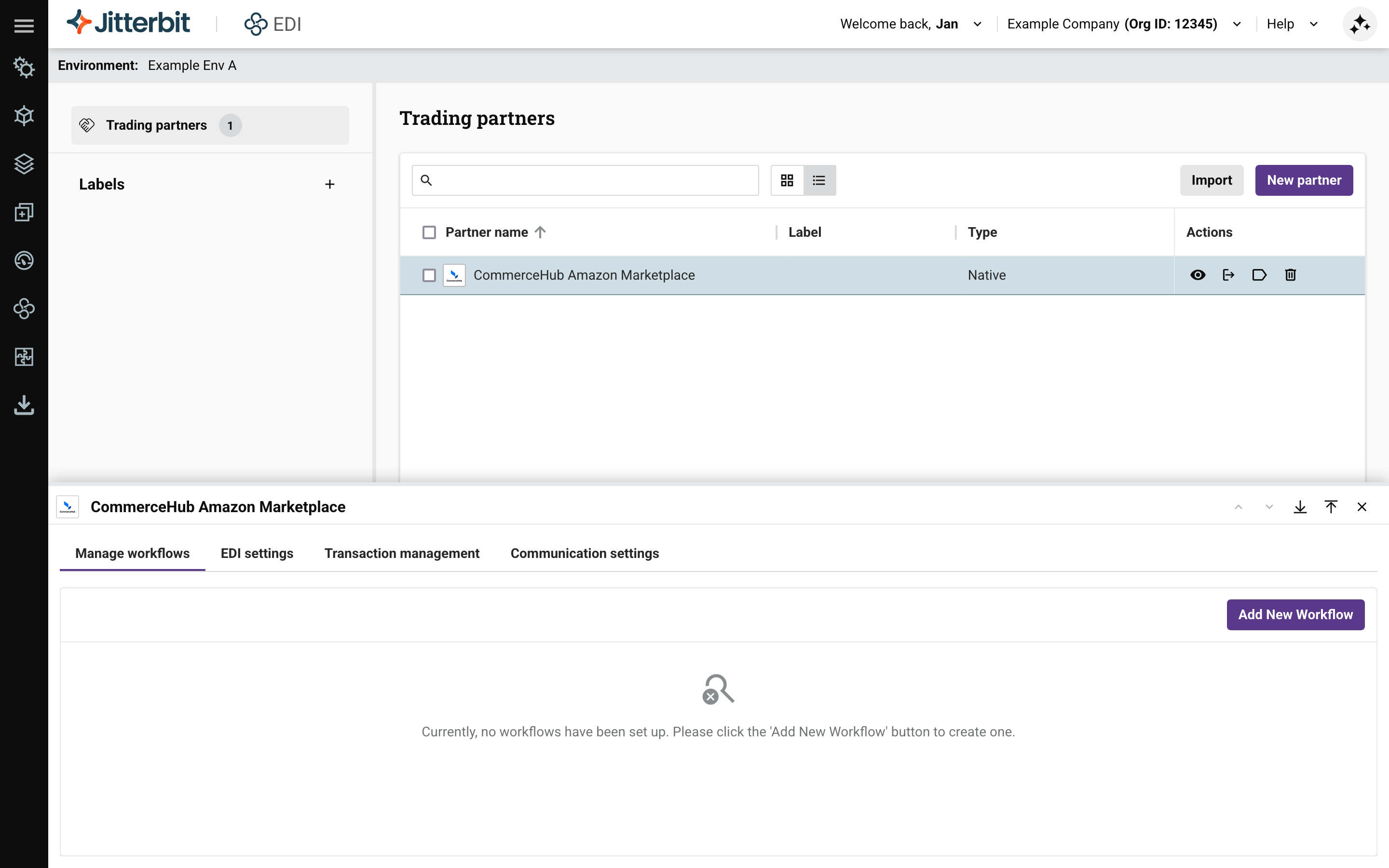Check the CommerceHub Amazon Marketplace row checkbox

[429, 275]
